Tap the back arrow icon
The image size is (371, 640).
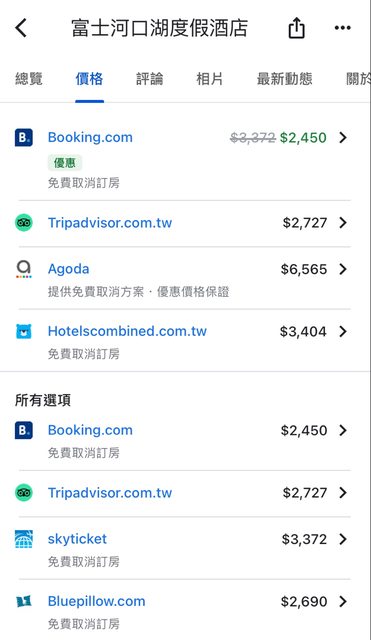point(21,28)
